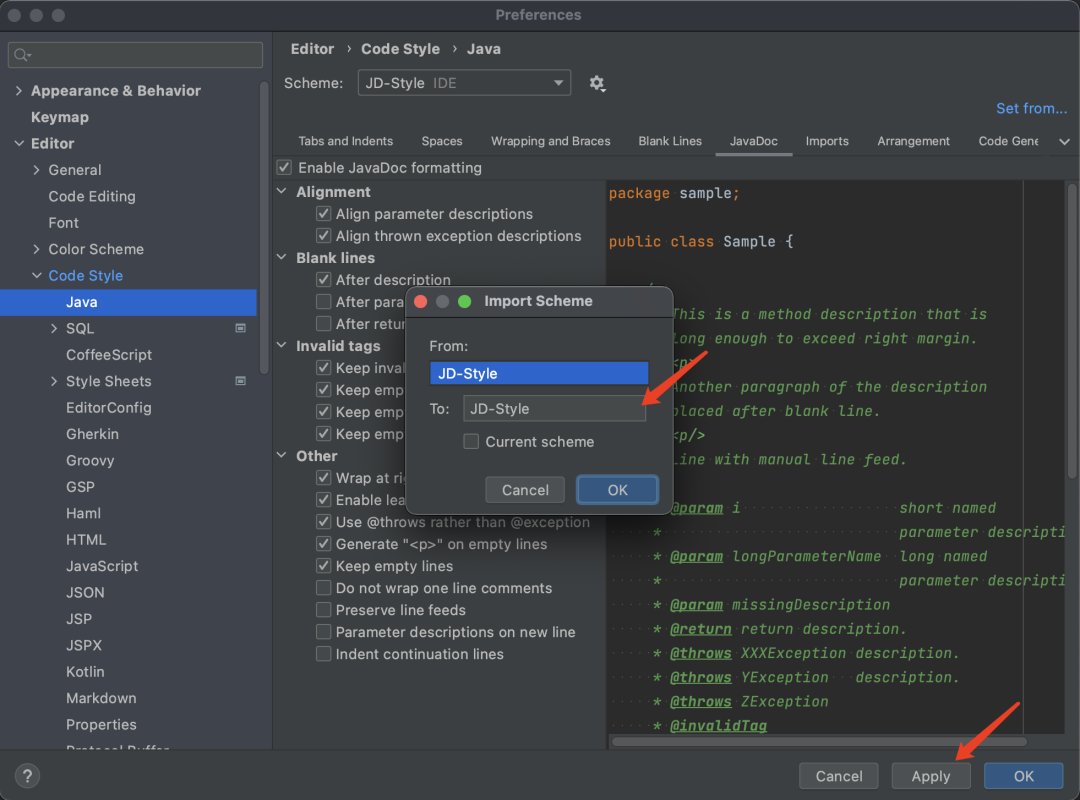Enable Current scheme checkbox in Import Scheme

(471, 442)
